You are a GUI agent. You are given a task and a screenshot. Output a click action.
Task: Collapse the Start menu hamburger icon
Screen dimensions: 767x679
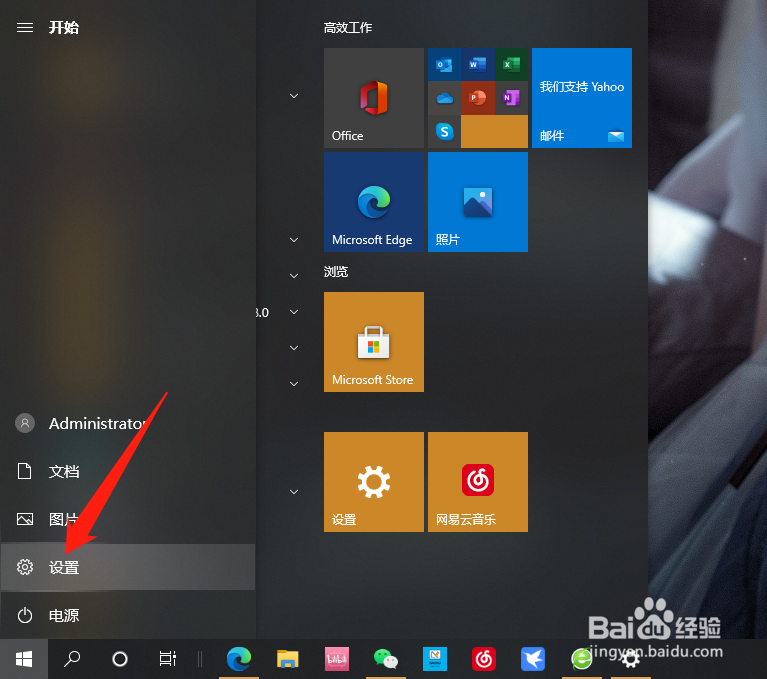tap(25, 27)
